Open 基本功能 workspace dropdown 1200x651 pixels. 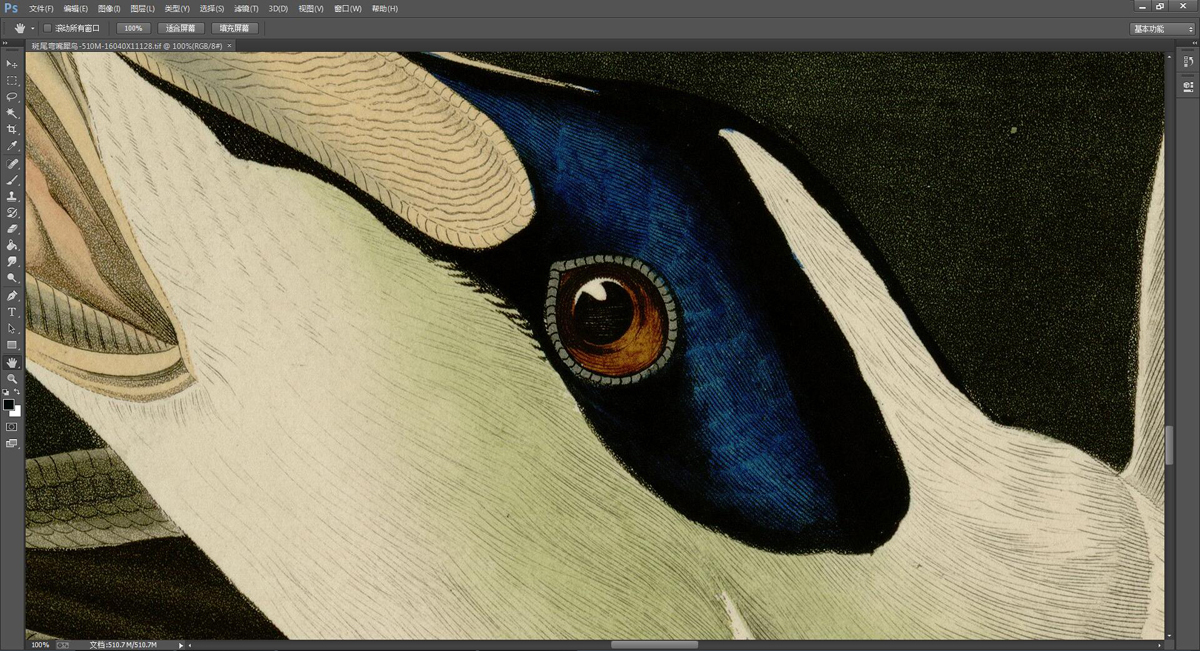point(1162,29)
